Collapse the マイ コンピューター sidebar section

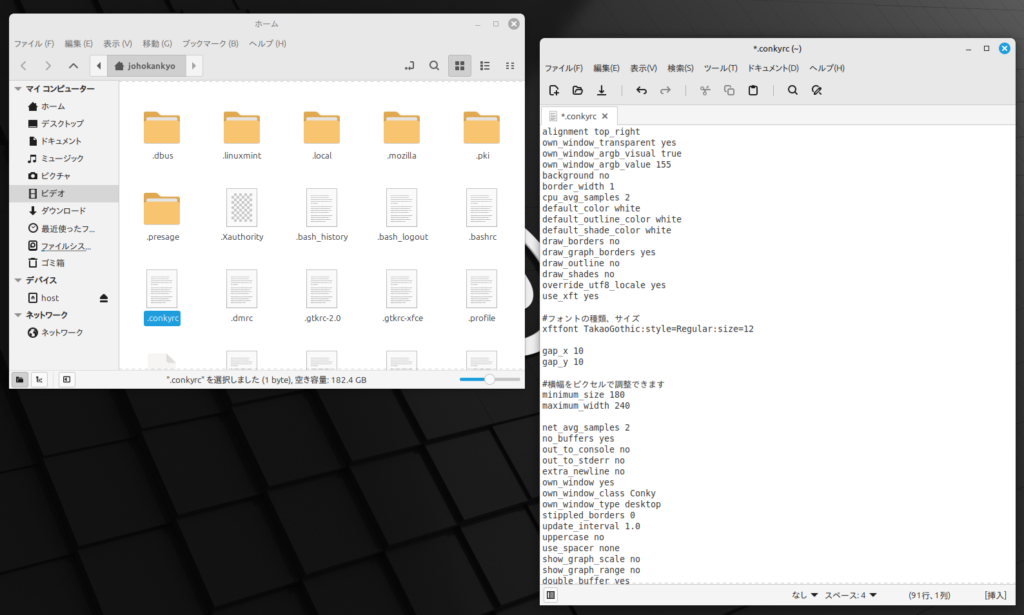tap(18, 89)
